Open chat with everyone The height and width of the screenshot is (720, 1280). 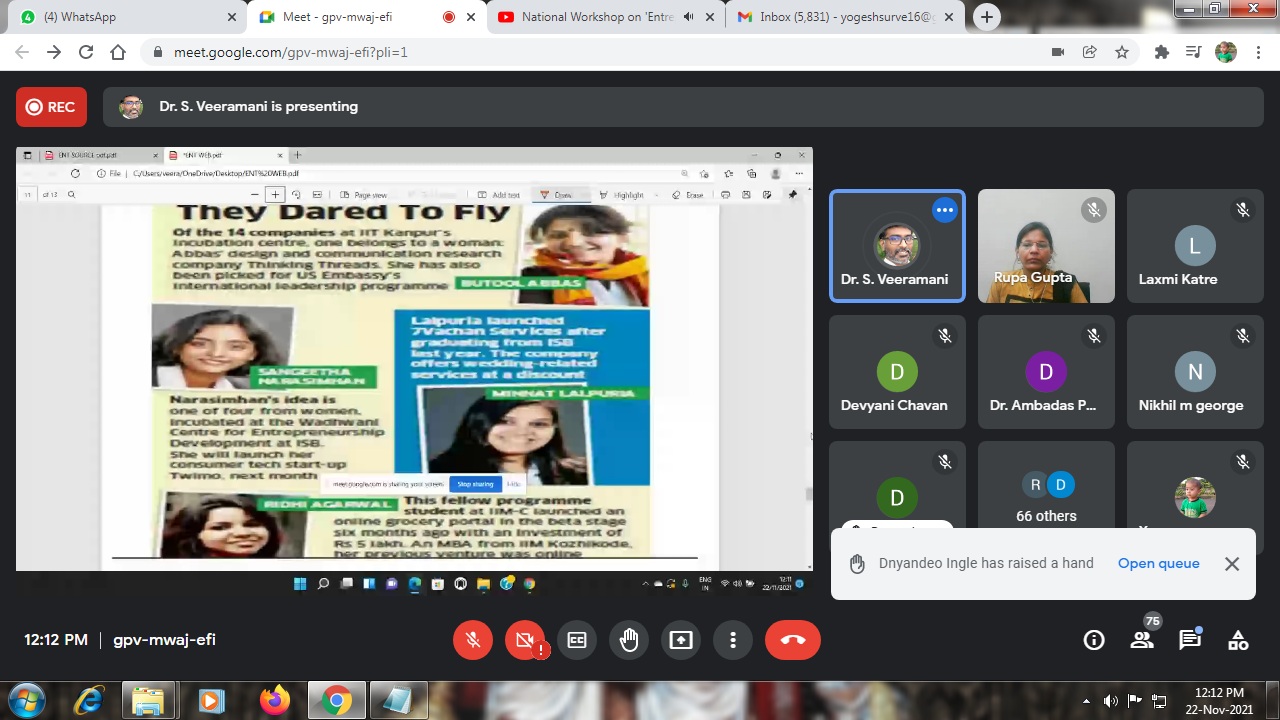point(1190,640)
